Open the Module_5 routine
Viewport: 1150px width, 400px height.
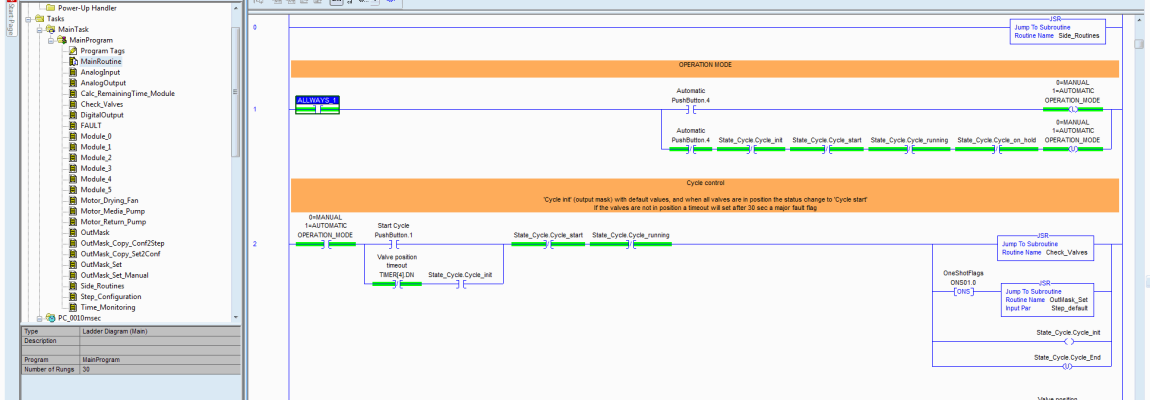[x=96, y=189]
